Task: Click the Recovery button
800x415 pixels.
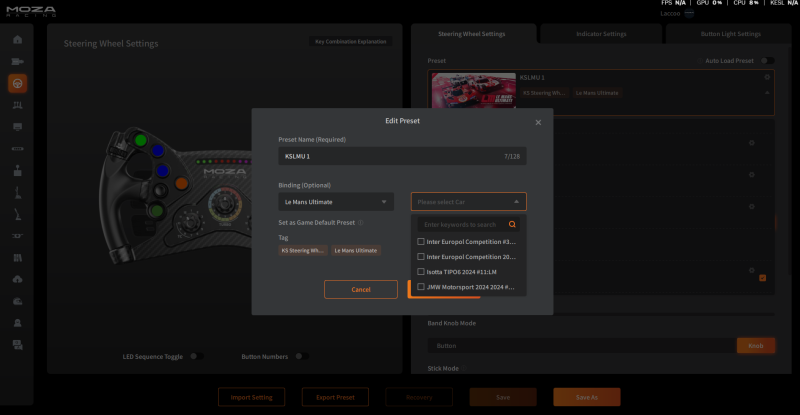Action: (x=419, y=397)
